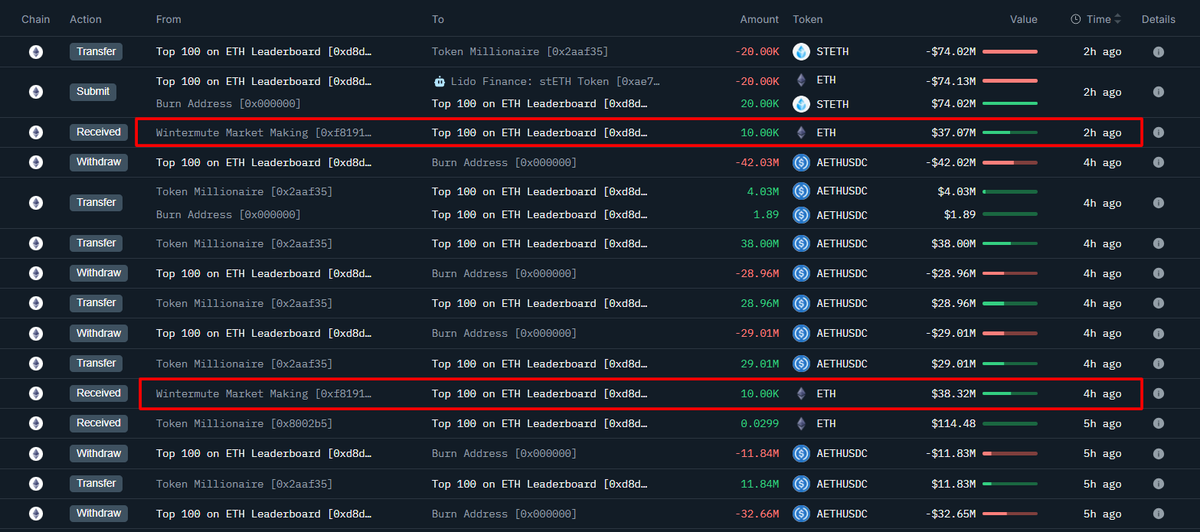The image size is (1200, 532).
Task: Open the Lido Finance: stETH Token address link
Action: [556, 81]
